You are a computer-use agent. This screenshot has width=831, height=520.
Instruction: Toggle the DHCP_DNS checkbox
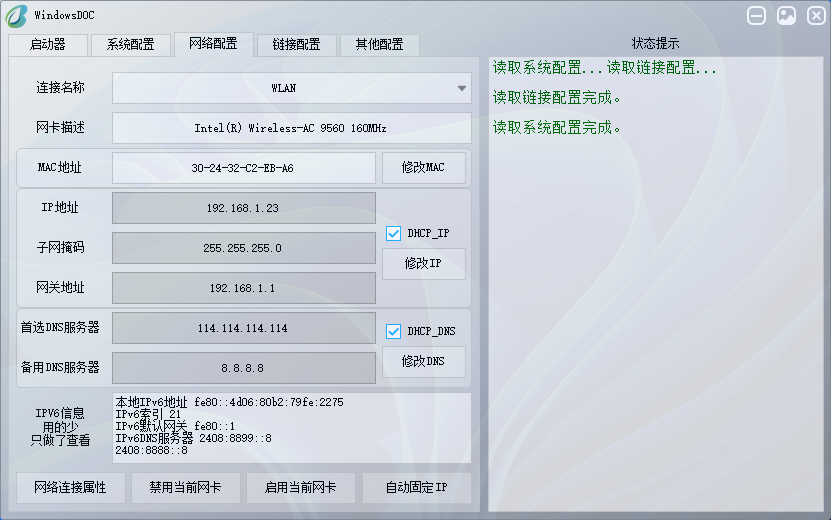[x=393, y=331]
